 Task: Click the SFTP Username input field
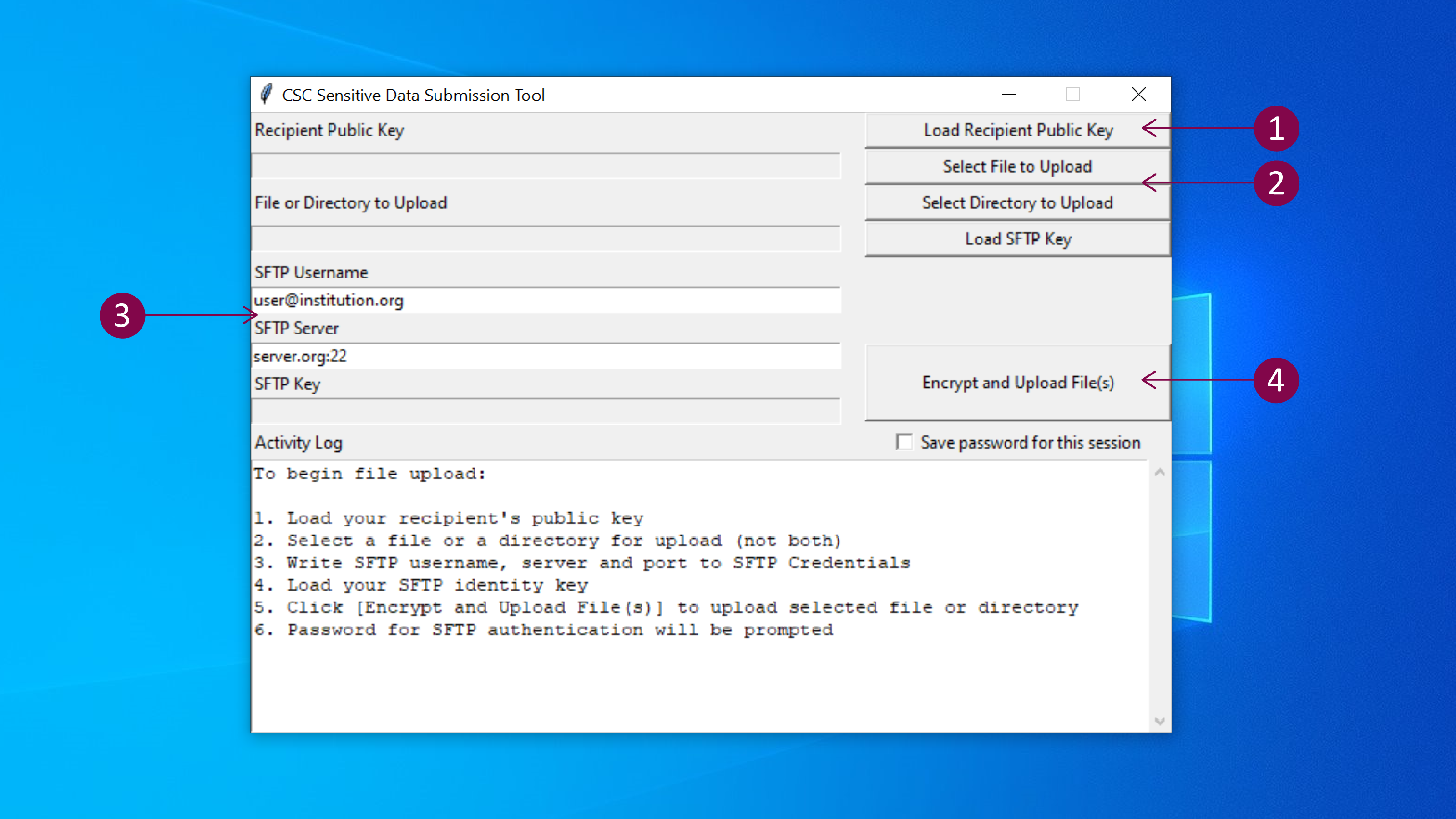[546, 300]
